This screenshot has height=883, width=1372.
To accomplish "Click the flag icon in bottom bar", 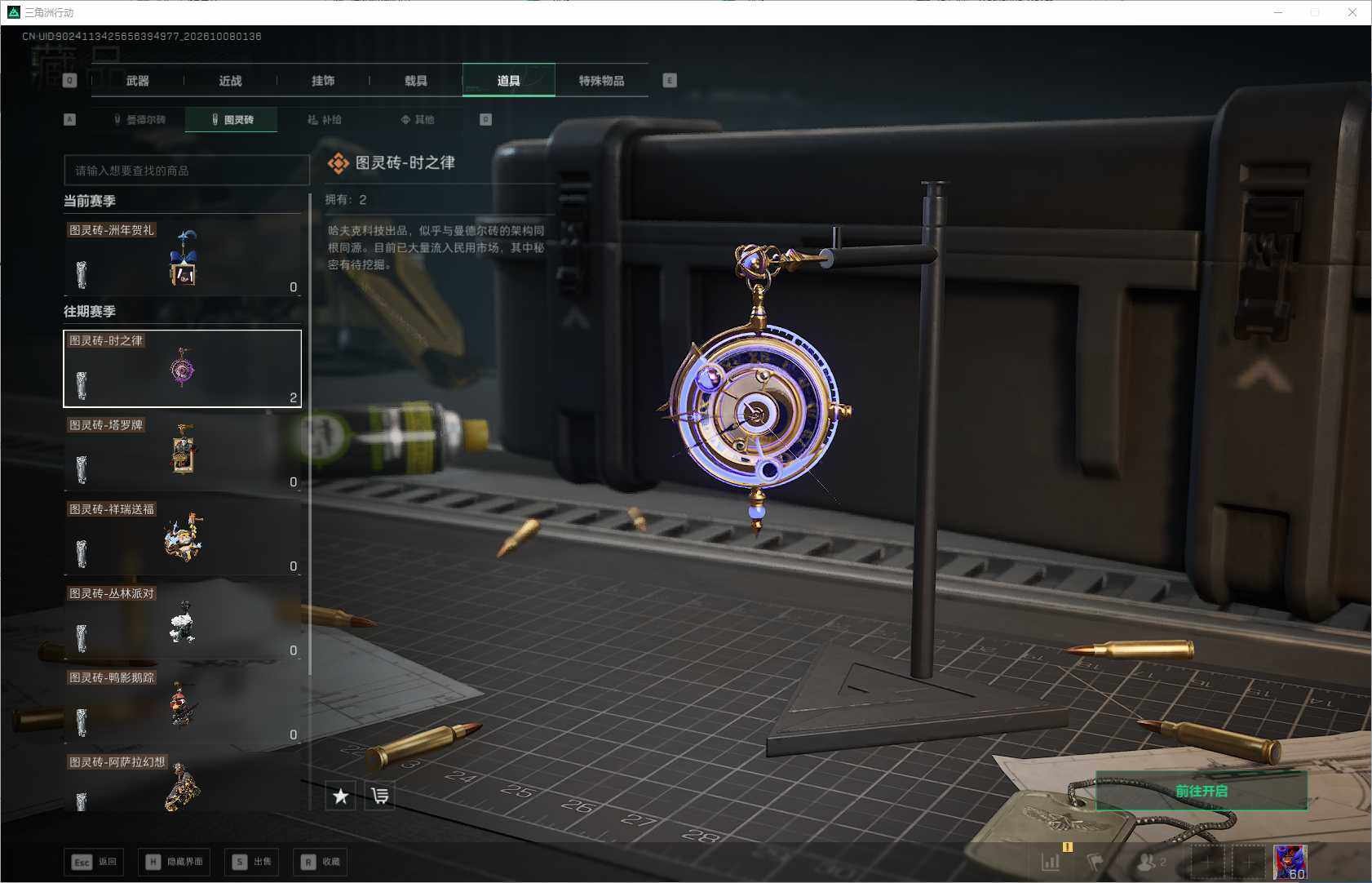I will click(x=1095, y=862).
